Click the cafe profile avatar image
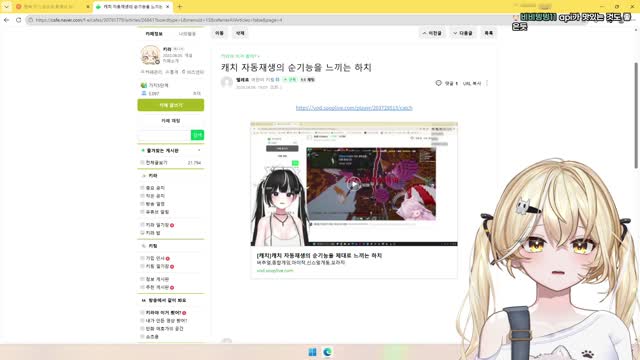 (x=150, y=55)
